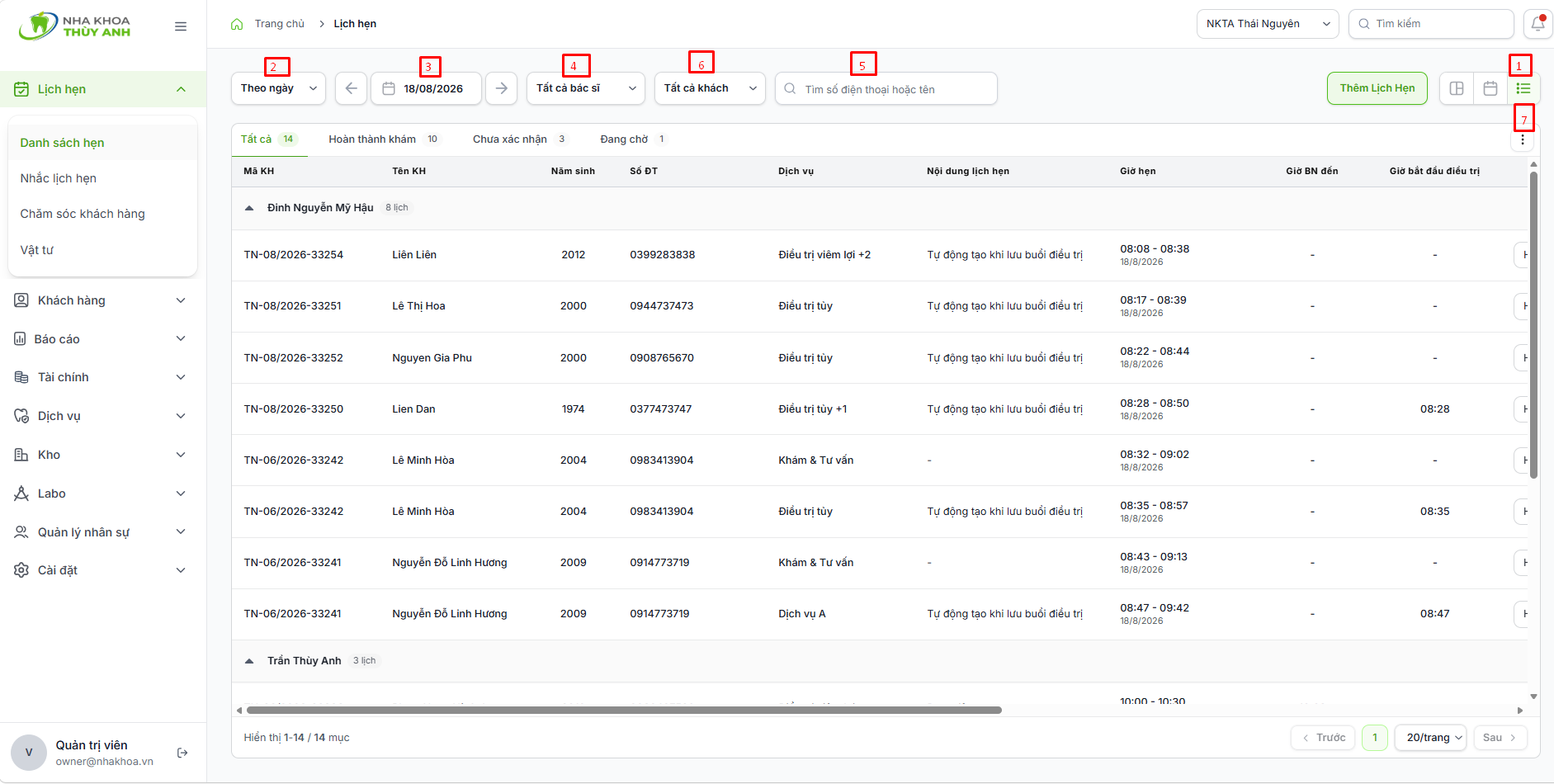Click Trang chủ breadcrumb link
1554x784 pixels.
click(x=280, y=24)
